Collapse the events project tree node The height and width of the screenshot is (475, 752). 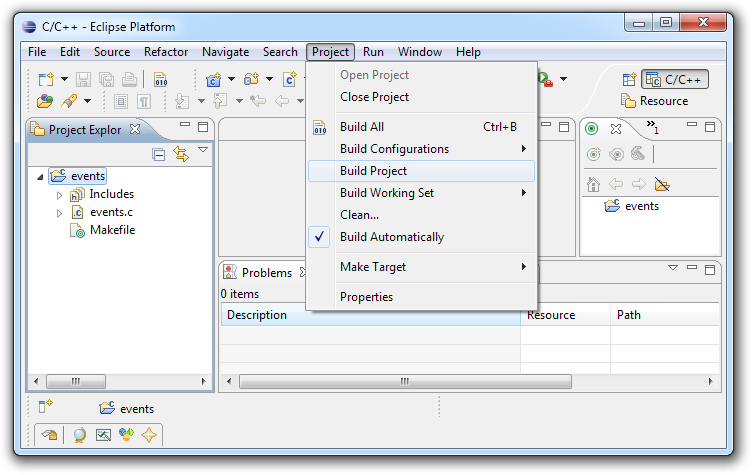click(x=40, y=177)
